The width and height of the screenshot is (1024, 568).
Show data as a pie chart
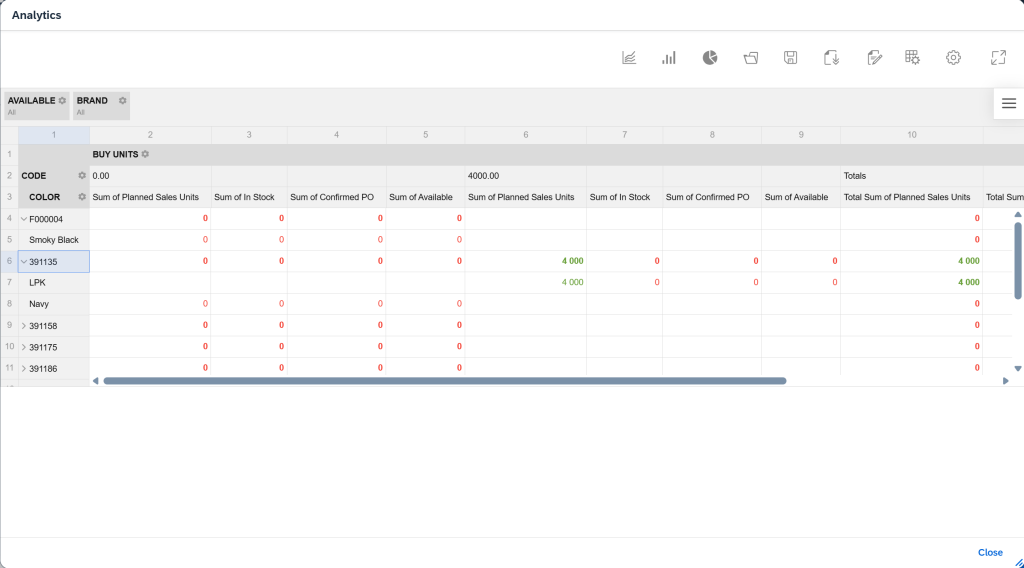(710, 58)
